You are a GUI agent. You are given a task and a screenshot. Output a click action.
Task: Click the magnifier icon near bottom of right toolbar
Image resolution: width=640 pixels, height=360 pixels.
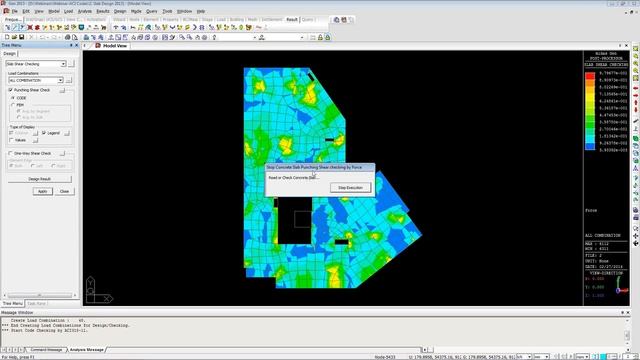tap(636, 229)
